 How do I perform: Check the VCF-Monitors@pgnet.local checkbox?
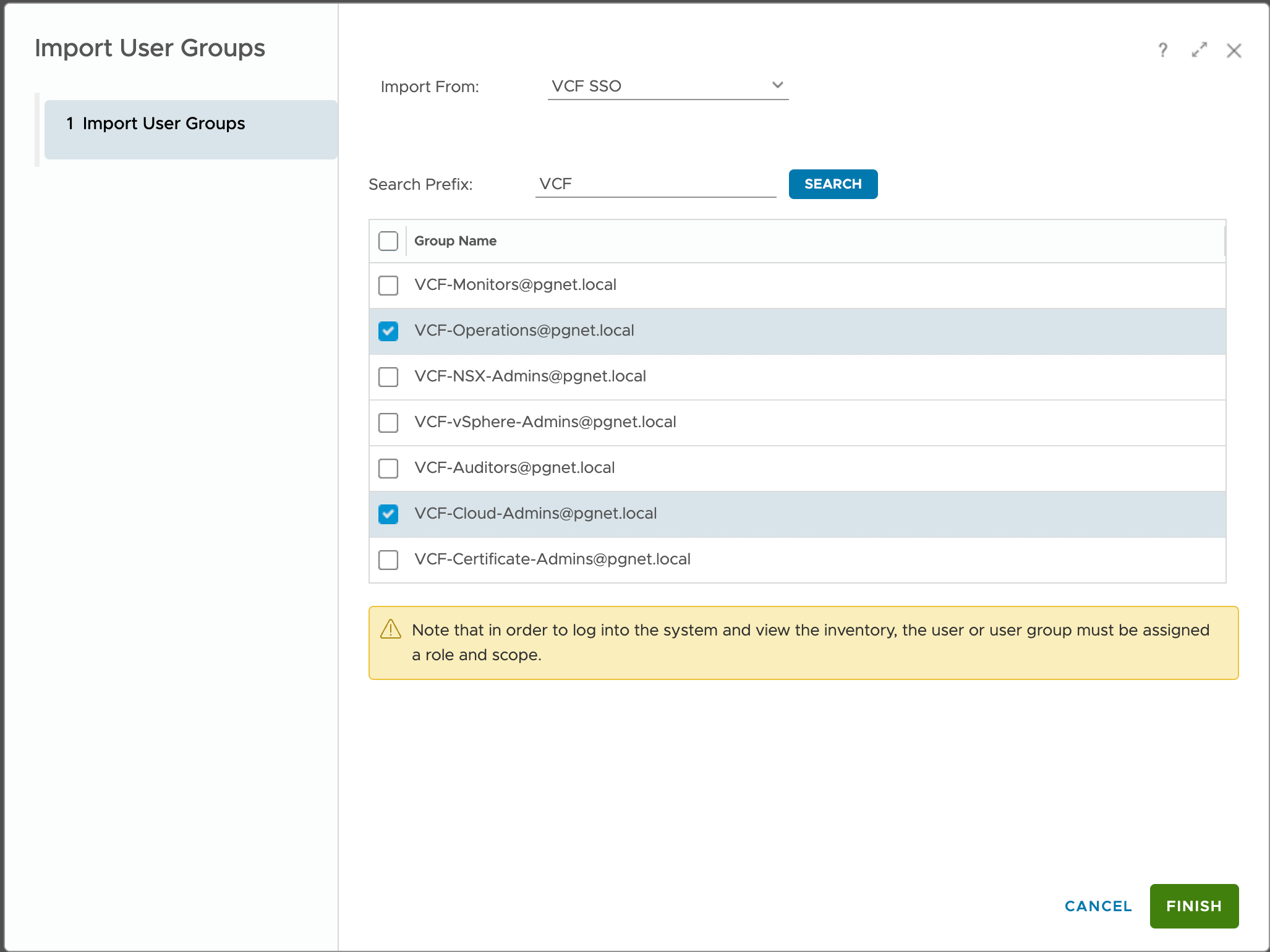click(x=388, y=286)
